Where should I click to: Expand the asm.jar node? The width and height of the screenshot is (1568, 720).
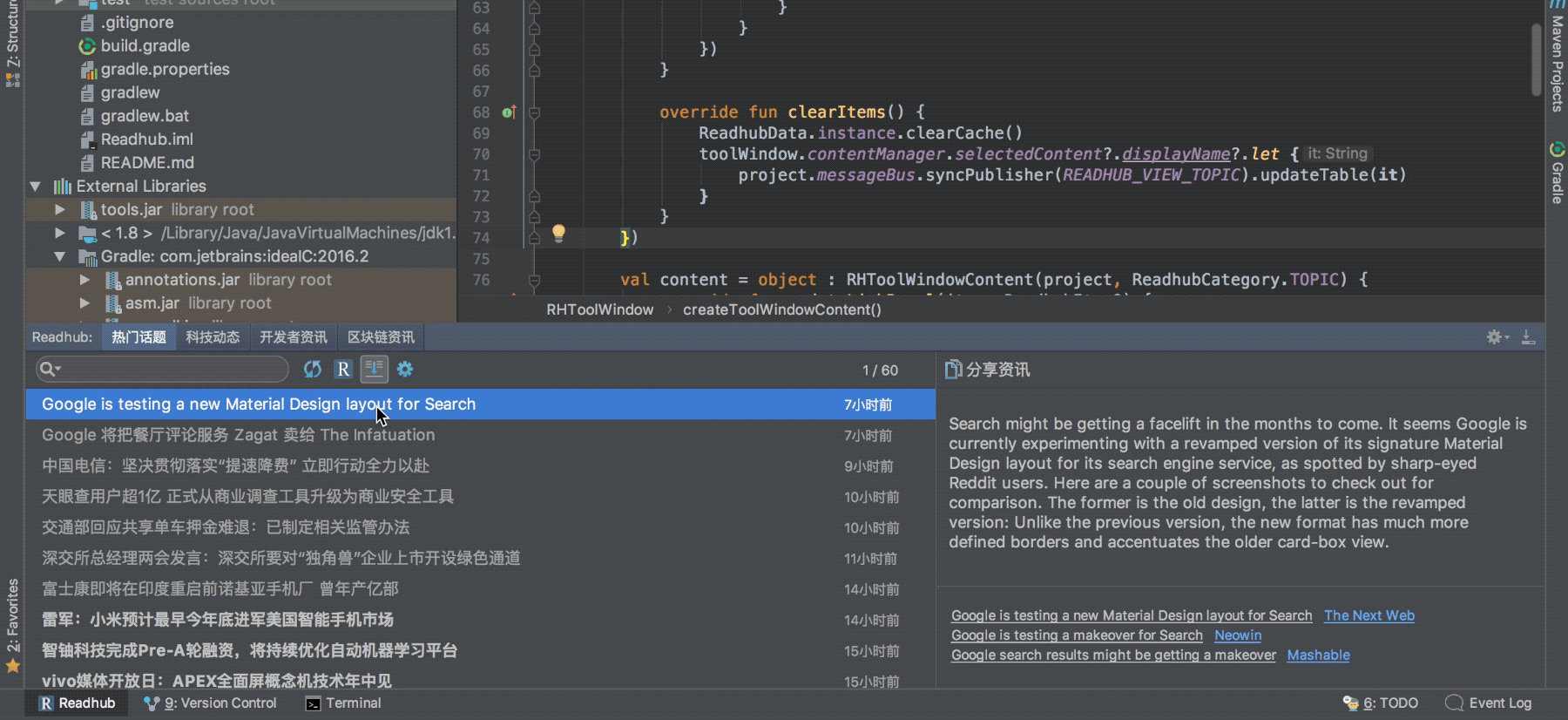pyautogui.click(x=84, y=303)
